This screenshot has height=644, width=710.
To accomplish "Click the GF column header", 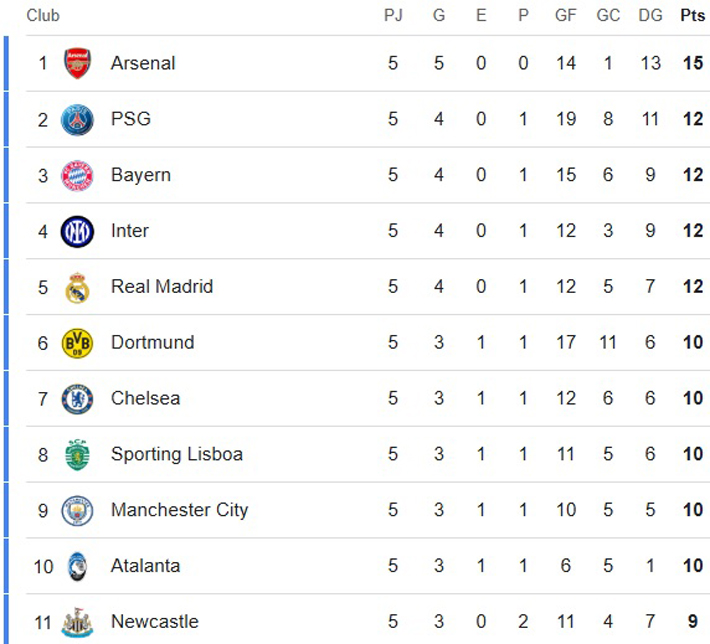I will tap(566, 16).
